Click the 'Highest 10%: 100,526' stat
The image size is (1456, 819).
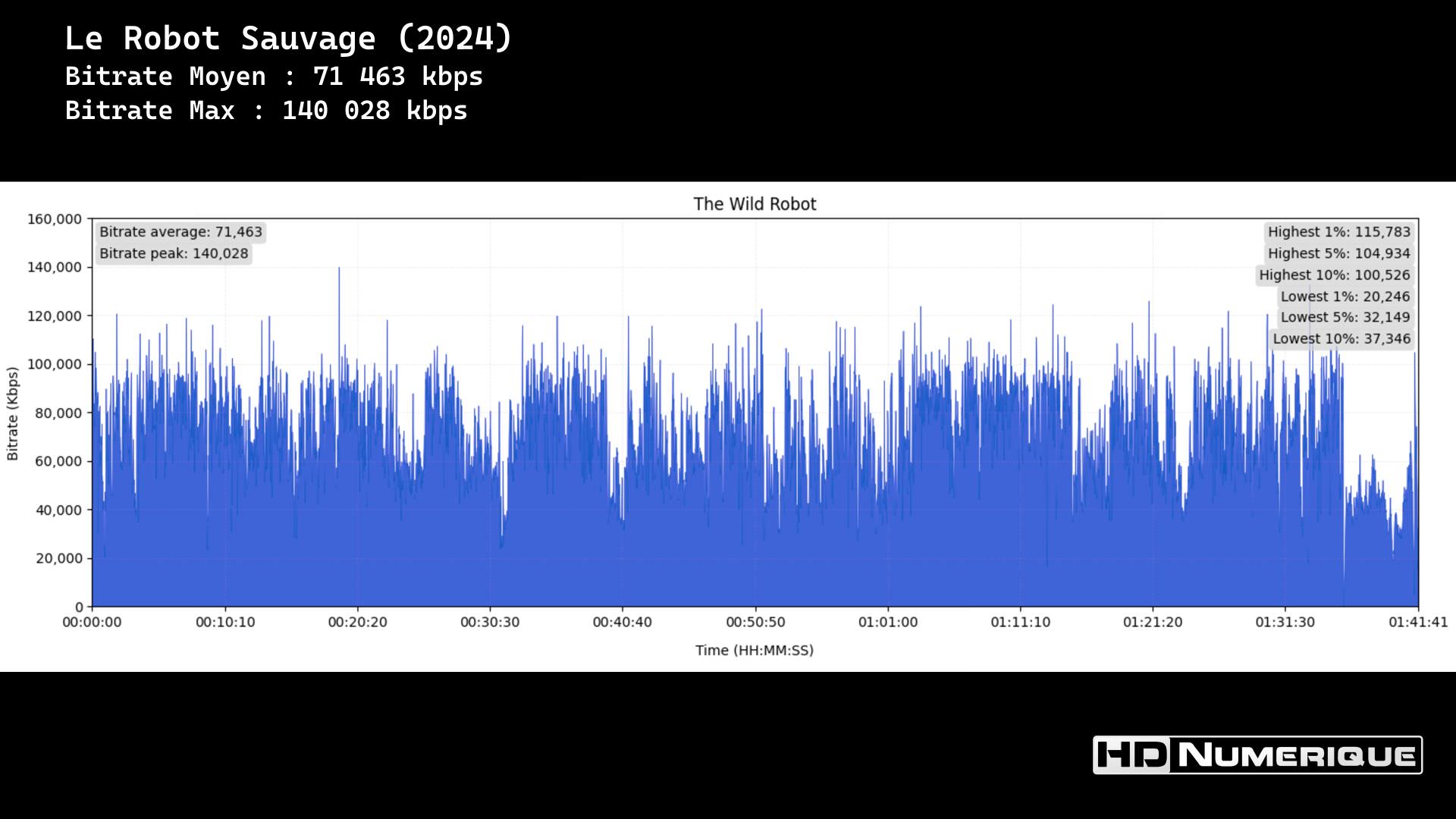1335,275
